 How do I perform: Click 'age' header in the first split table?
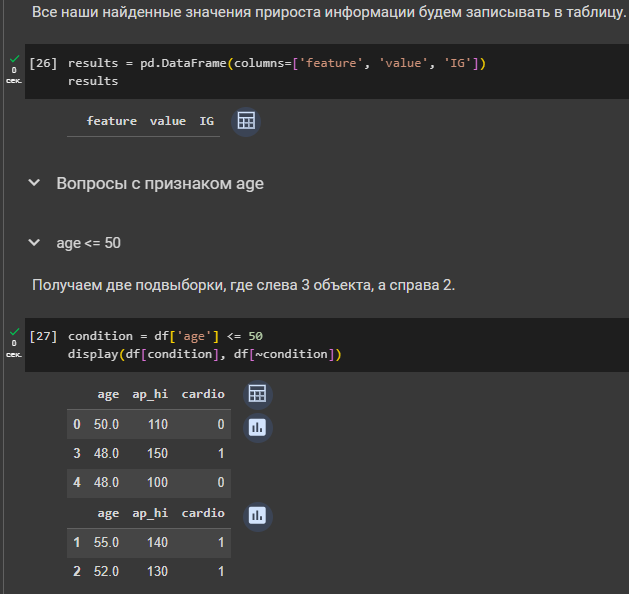108,394
